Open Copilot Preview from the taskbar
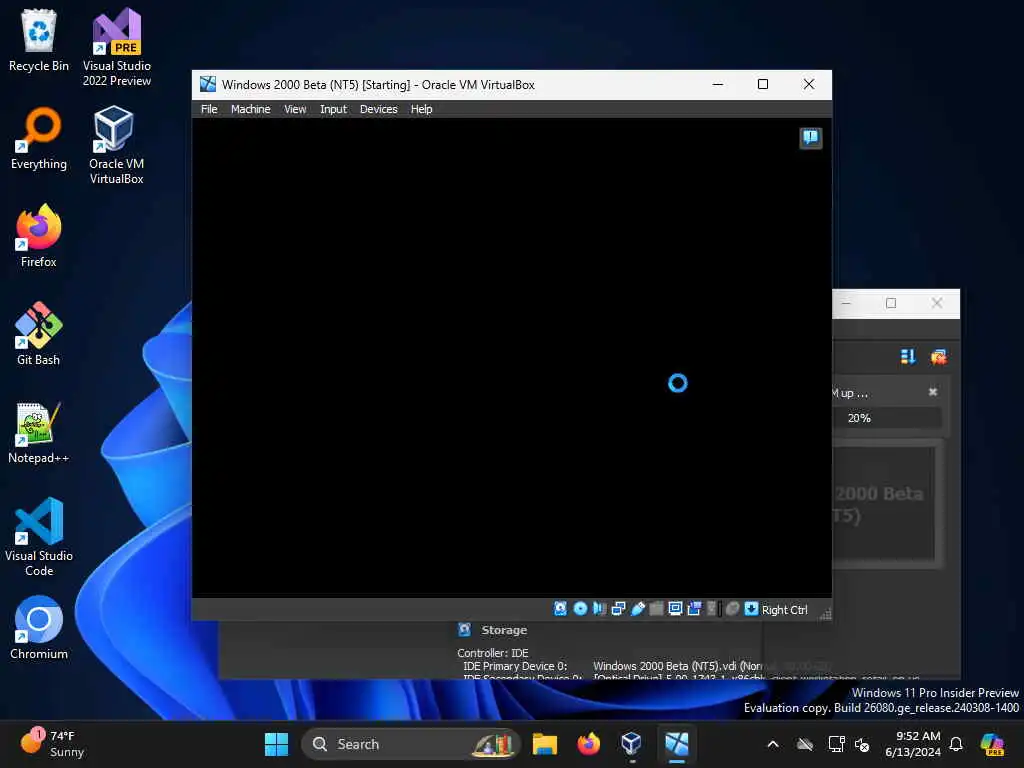 [992, 744]
